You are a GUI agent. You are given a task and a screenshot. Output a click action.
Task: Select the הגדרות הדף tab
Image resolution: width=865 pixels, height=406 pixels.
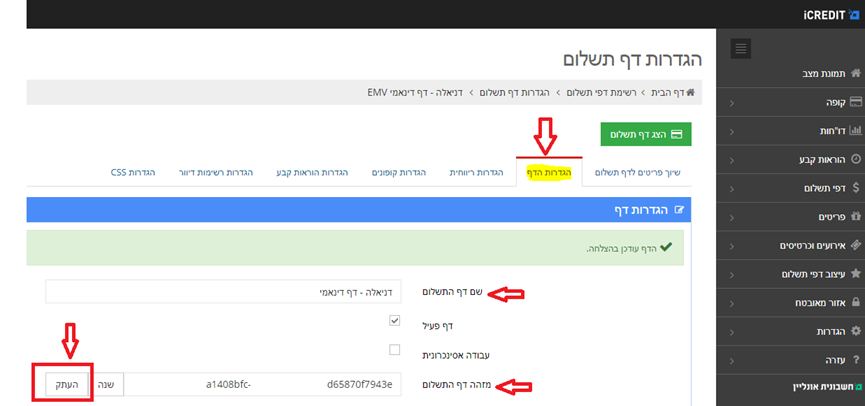pos(549,173)
